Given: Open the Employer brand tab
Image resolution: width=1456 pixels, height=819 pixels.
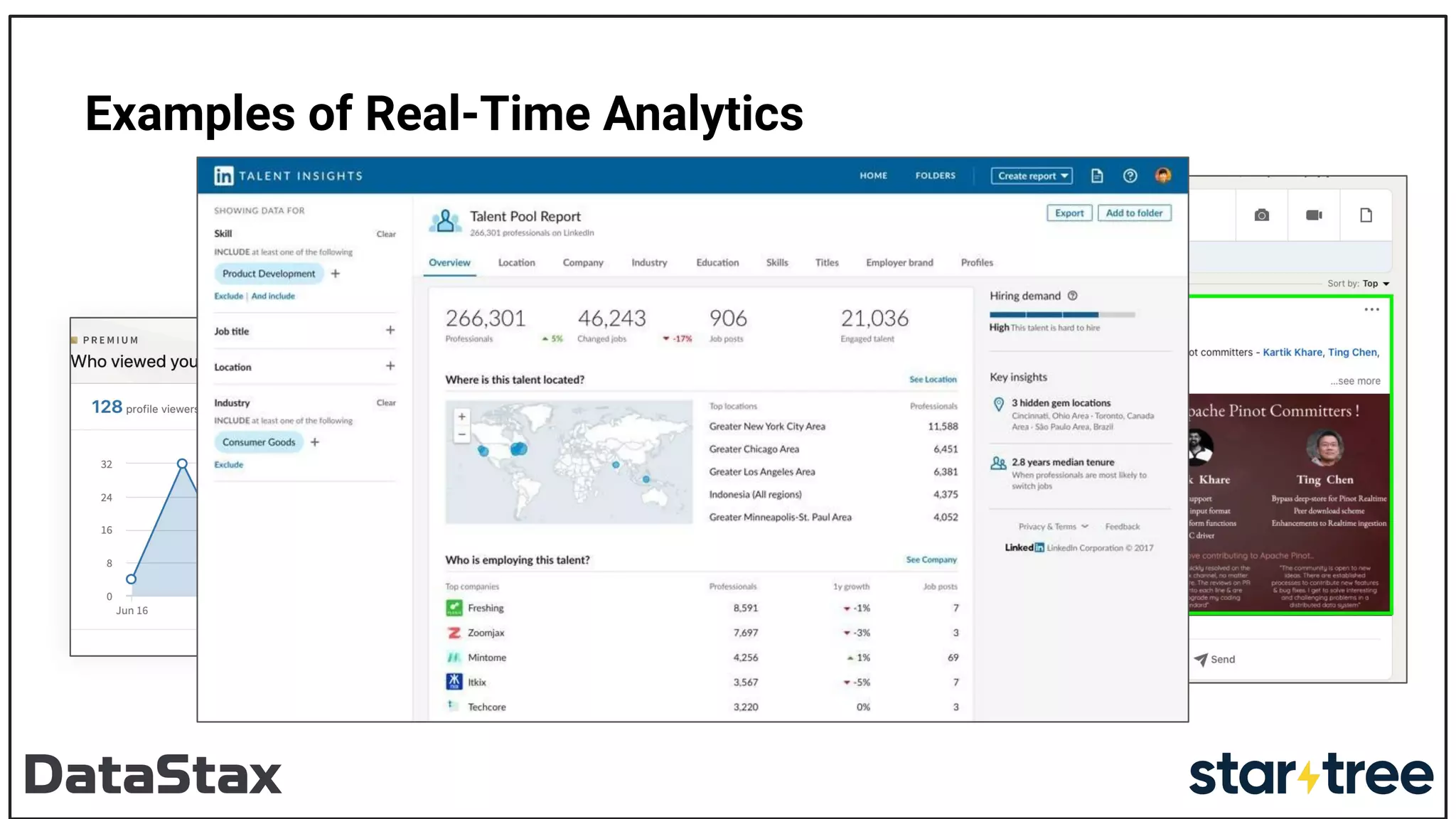Looking at the screenshot, I should (x=899, y=263).
